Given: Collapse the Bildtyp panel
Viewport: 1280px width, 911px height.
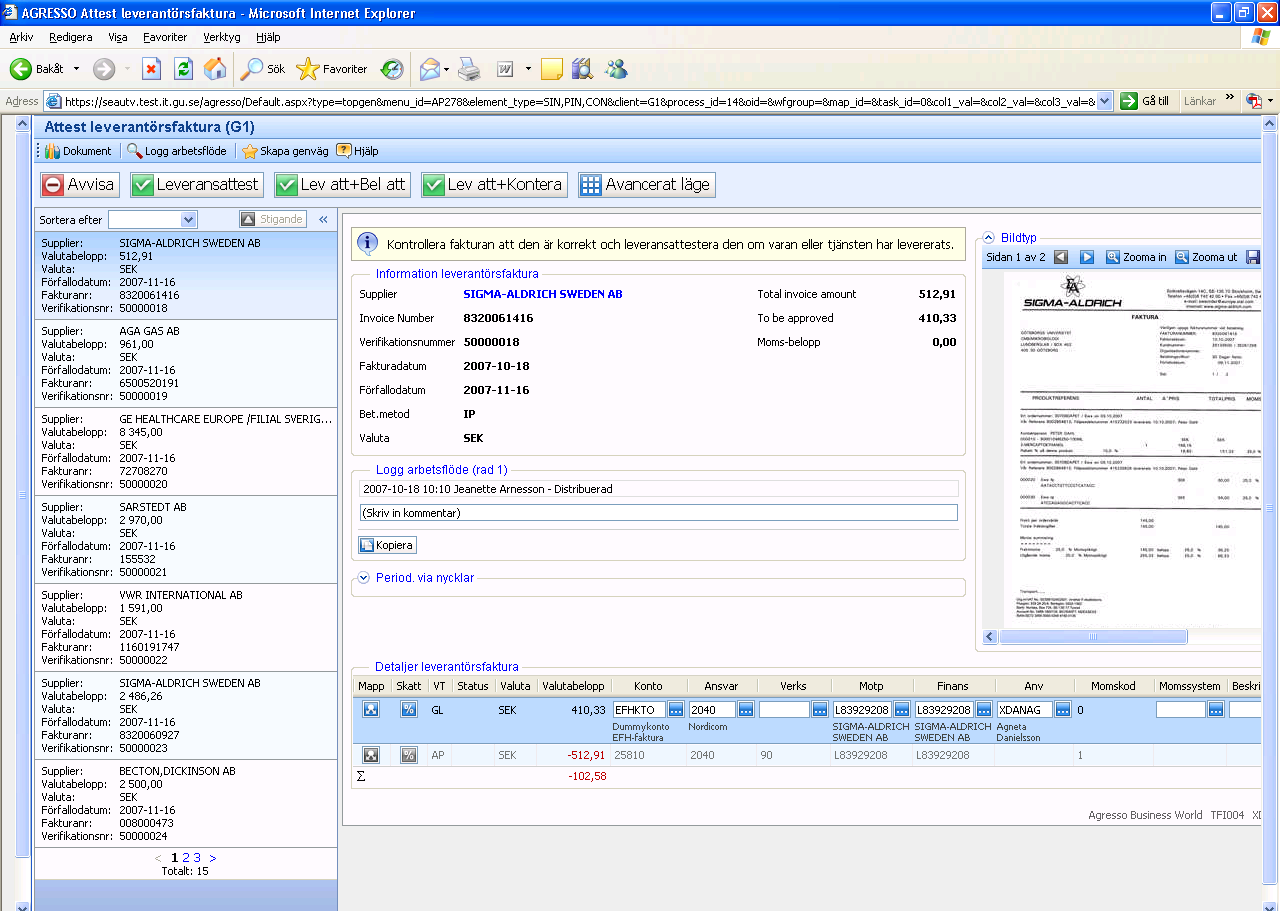Looking at the screenshot, I should click(989, 238).
